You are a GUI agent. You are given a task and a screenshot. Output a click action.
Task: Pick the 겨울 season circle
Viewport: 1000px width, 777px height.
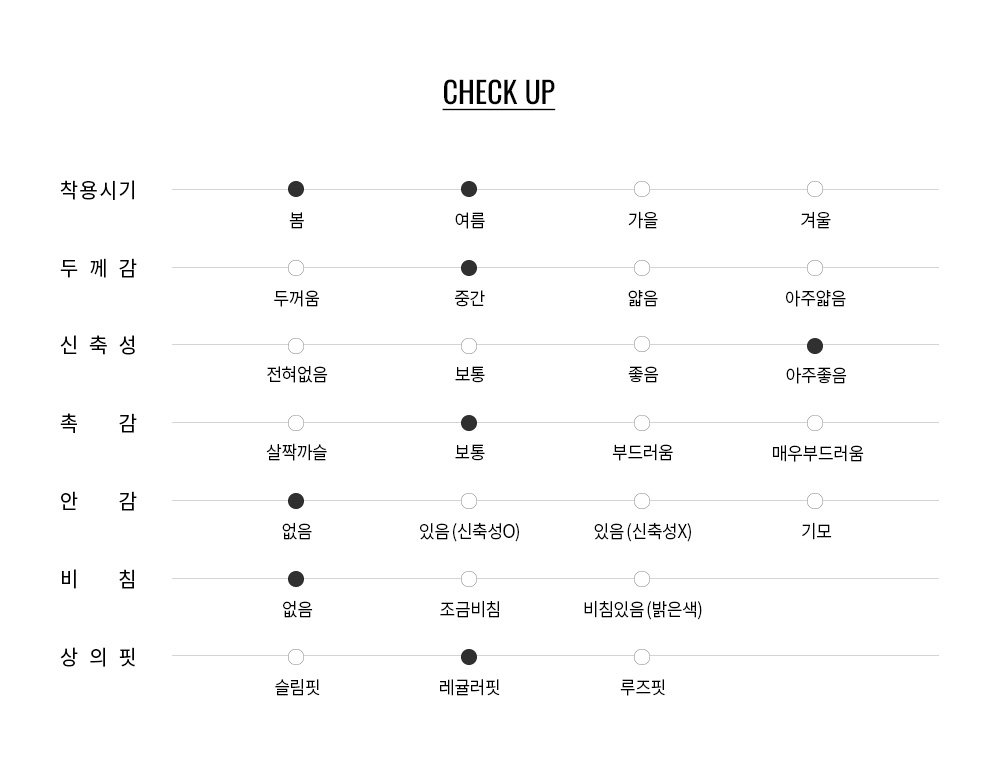pos(815,189)
